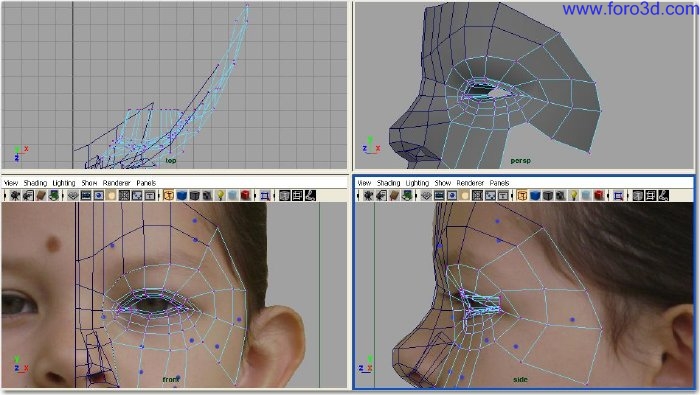This screenshot has height=395, width=700.
Task: Click Select Camera icon in front panel toolbar
Action: (x=15, y=195)
